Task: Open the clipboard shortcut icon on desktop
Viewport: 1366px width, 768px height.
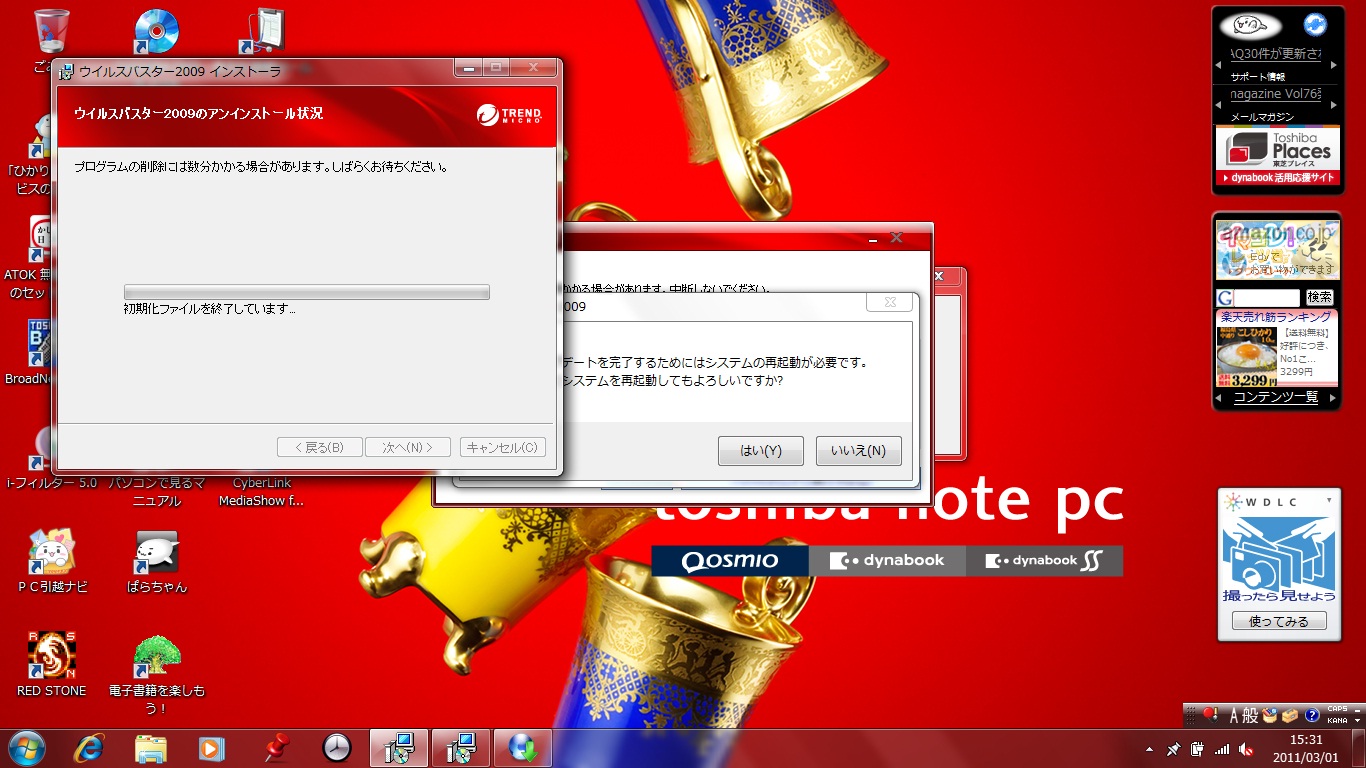Action: pyautogui.click(x=262, y=32)
